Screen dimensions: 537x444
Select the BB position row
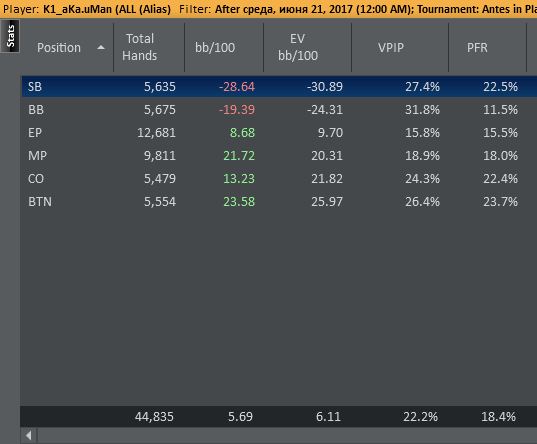279,110
